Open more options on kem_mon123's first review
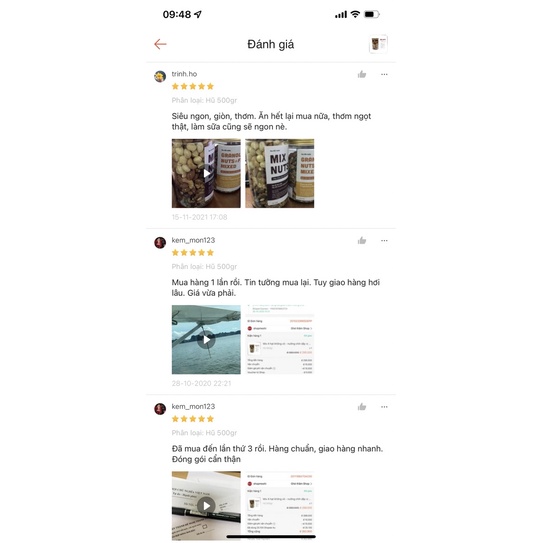 (x=384, y=241)
